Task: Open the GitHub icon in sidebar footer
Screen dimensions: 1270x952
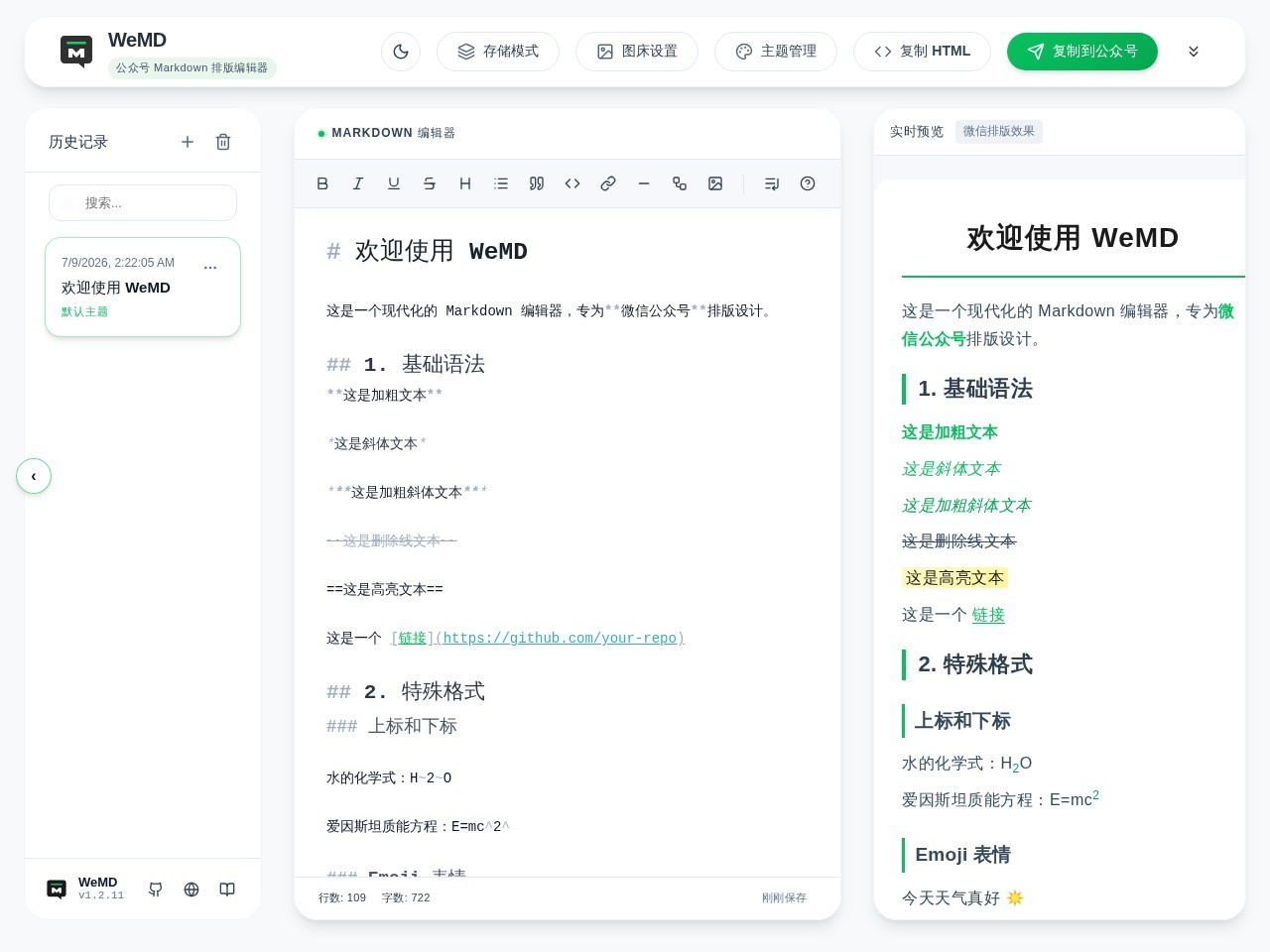Action: coord(156,890)
